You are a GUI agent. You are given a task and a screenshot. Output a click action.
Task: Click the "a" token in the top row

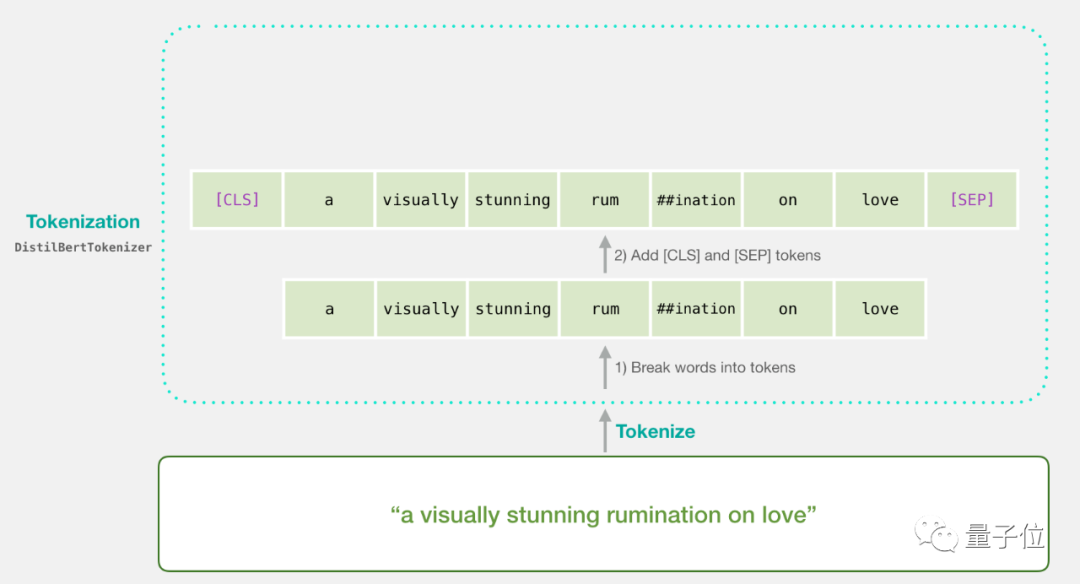(x=329, y=200)
